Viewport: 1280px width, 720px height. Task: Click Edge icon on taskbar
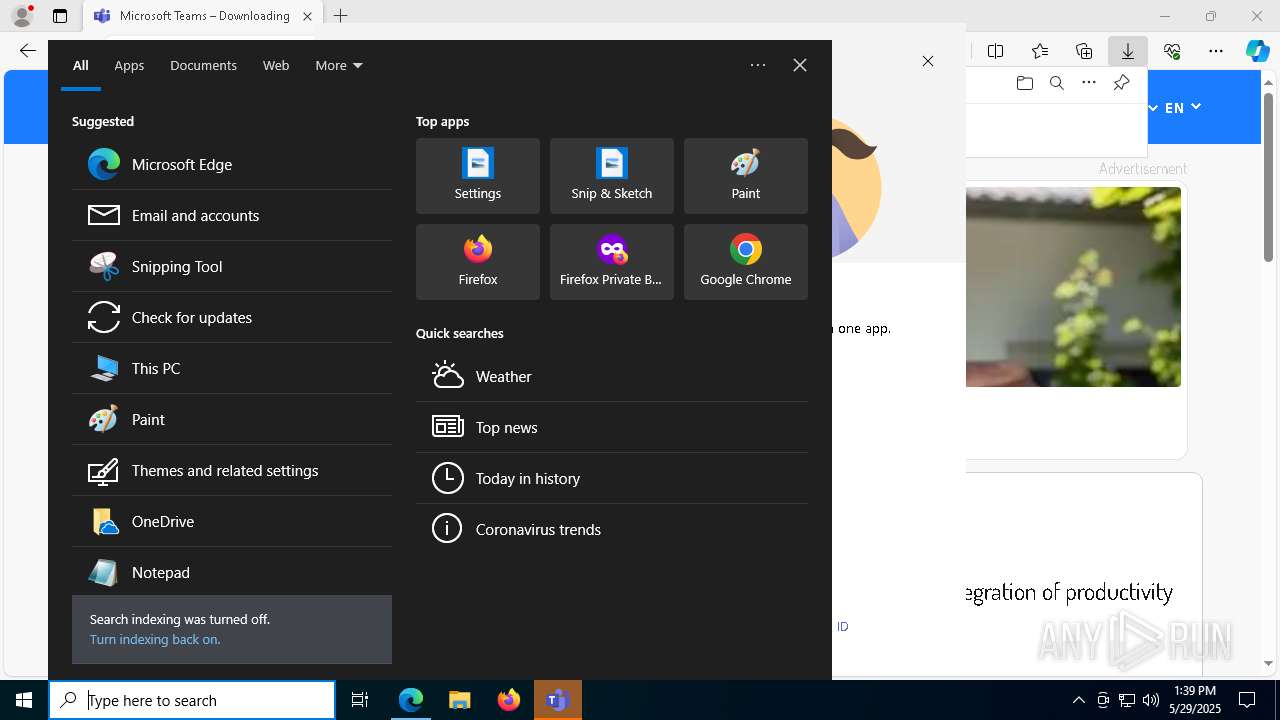click(x=411, y=700)
